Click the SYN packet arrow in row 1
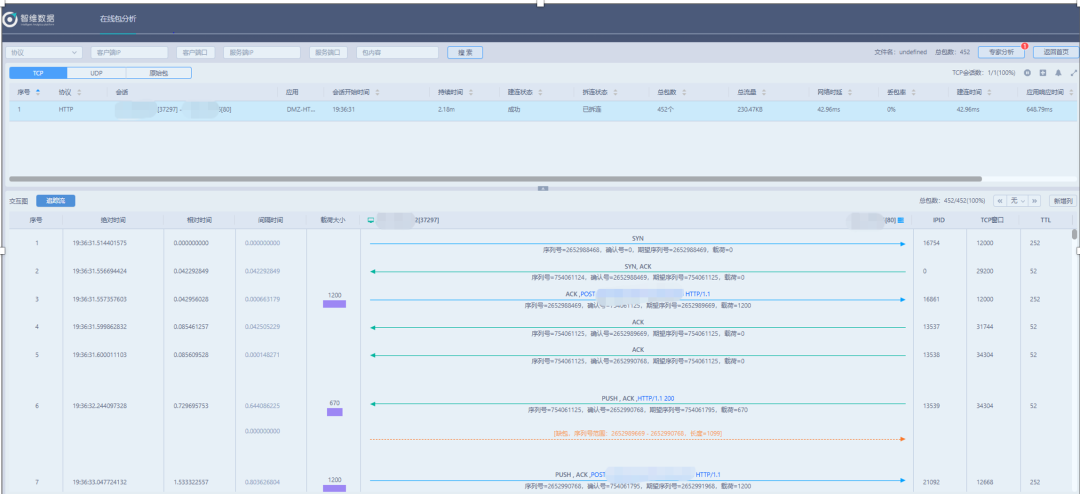Image resolution: width=1080 pixels, height=494 pixels. pos(638,243)
